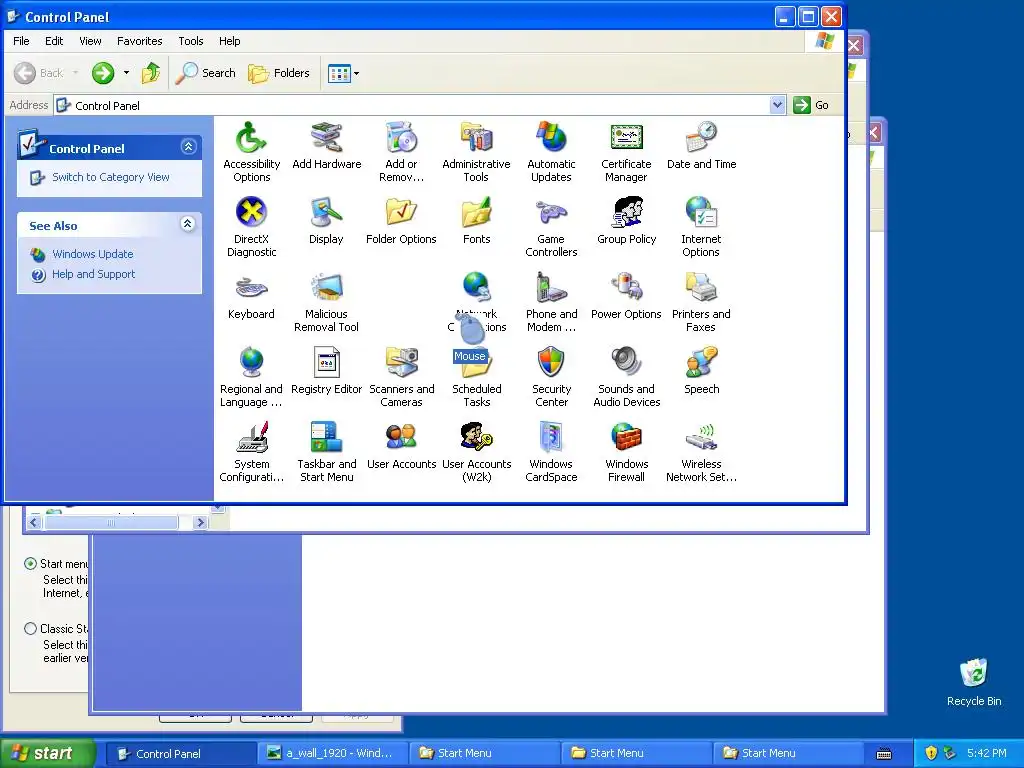This screenshot has height=768, width=1024.
Task: Open the File menu
Action: tap(21, 41)
